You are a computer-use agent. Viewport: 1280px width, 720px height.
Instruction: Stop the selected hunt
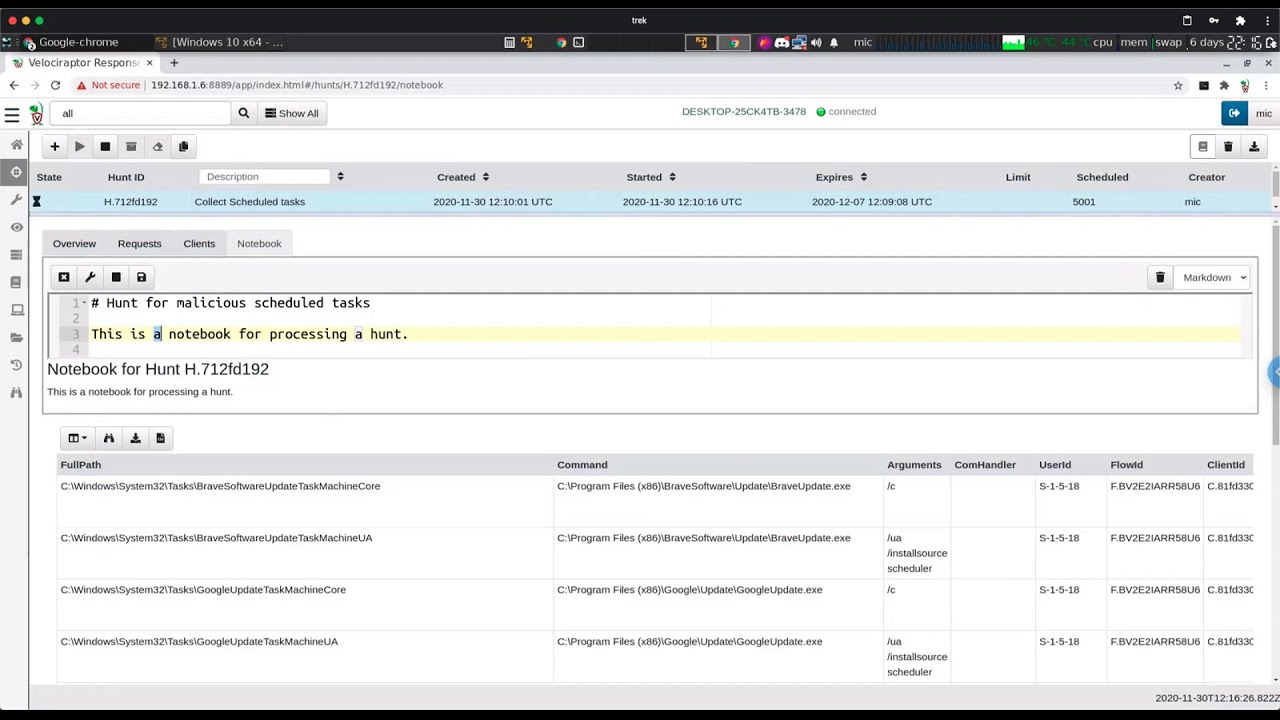pos(105,147)
